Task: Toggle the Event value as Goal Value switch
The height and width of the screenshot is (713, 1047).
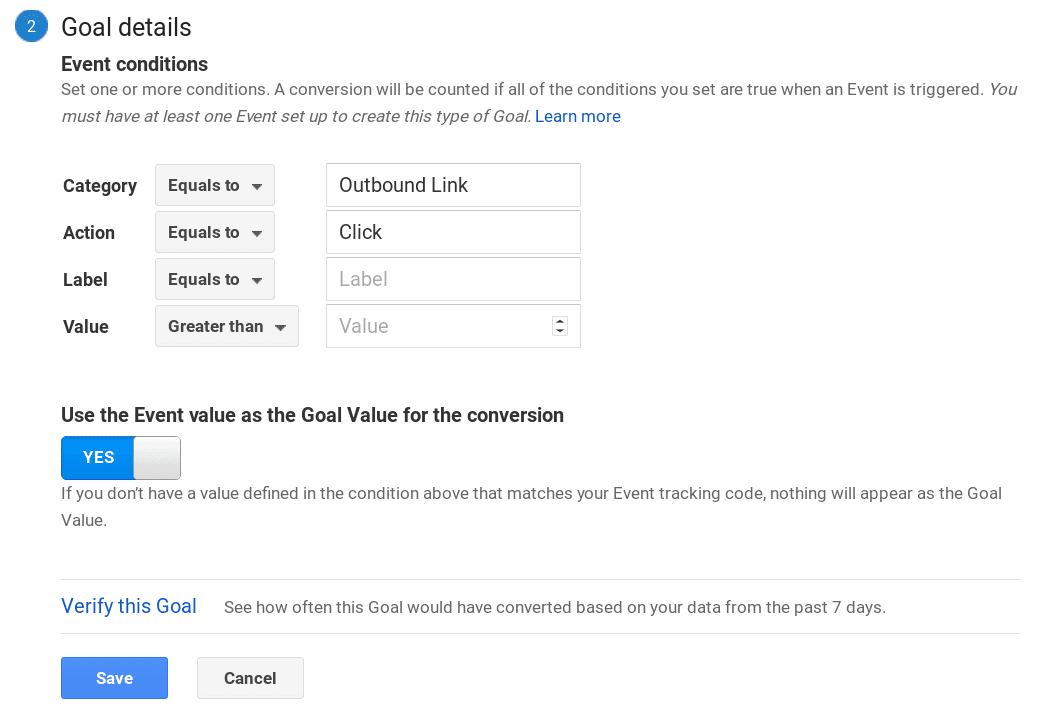Action: [x=121, y=458]
